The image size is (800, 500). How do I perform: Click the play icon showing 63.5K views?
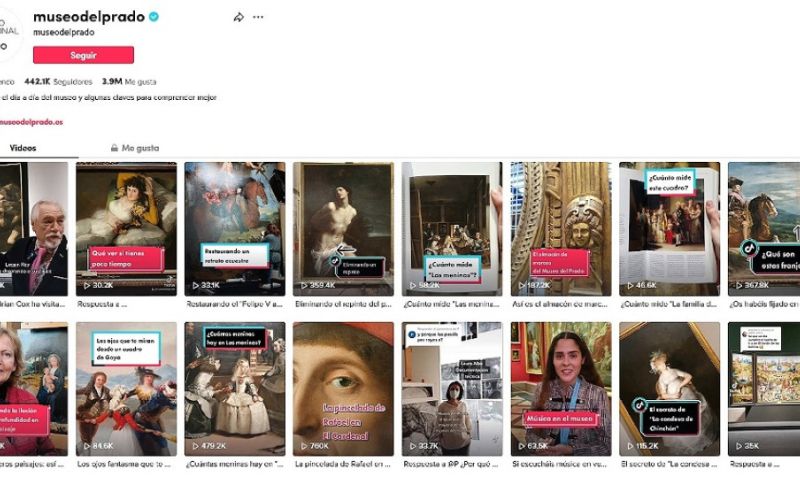521,446
